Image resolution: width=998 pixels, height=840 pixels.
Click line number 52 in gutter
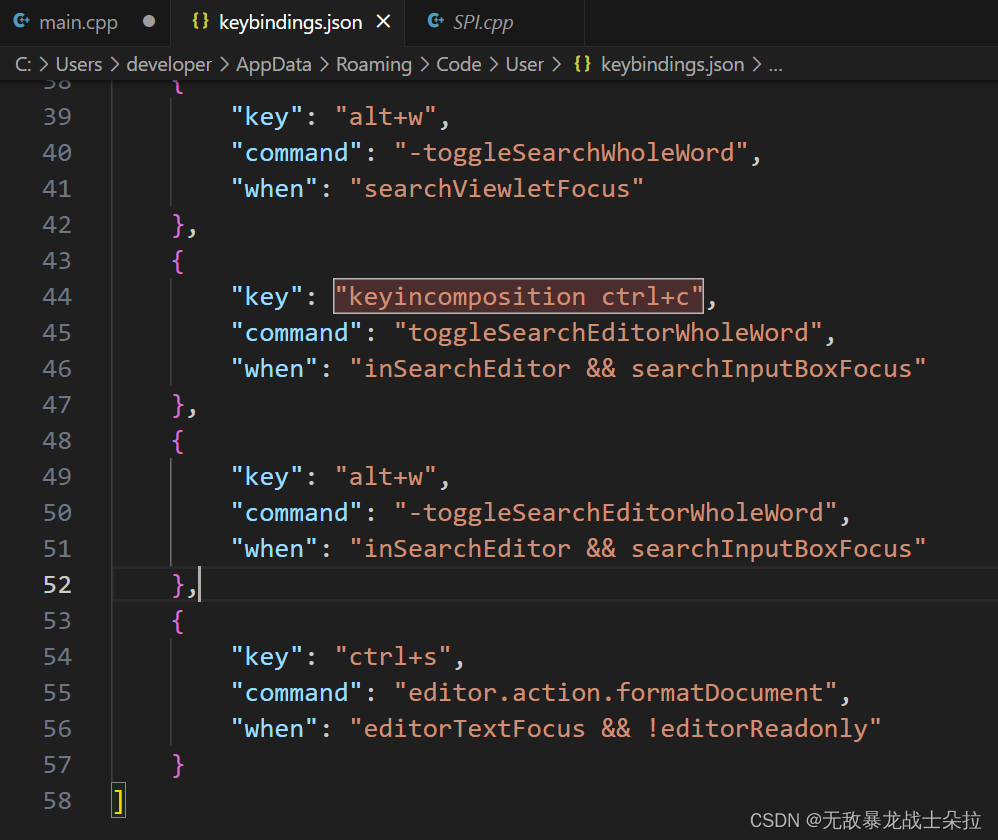click(57, 585)
